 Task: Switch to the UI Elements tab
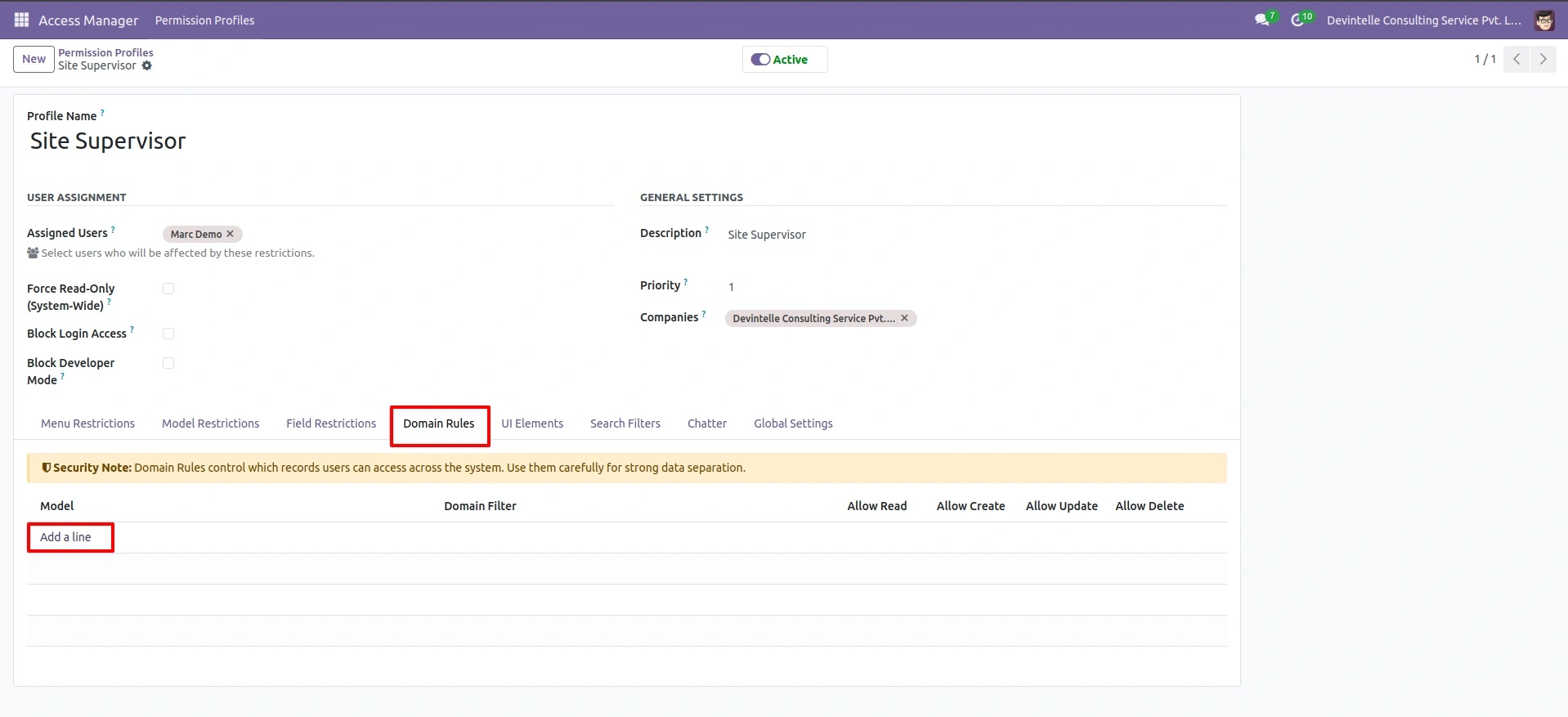point(532,423)
